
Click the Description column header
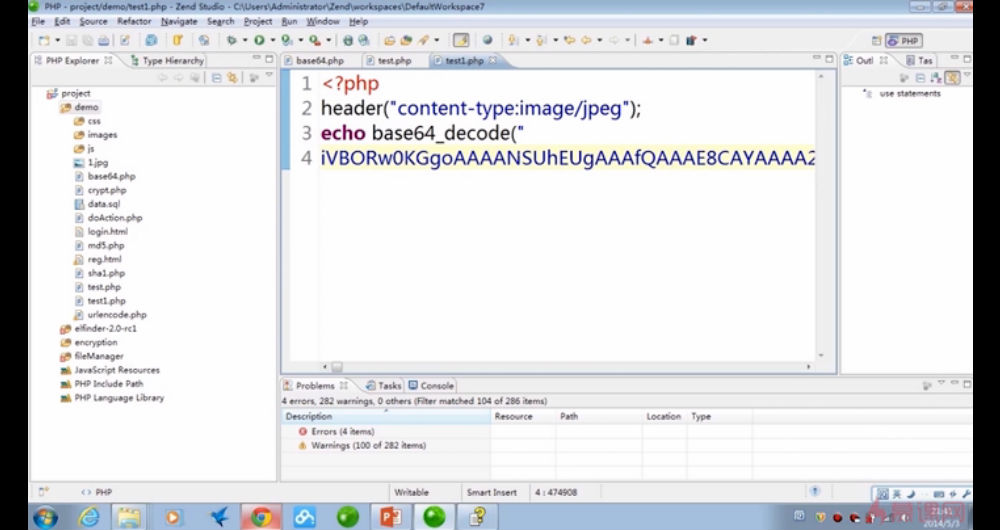click(x=386, y=416)
